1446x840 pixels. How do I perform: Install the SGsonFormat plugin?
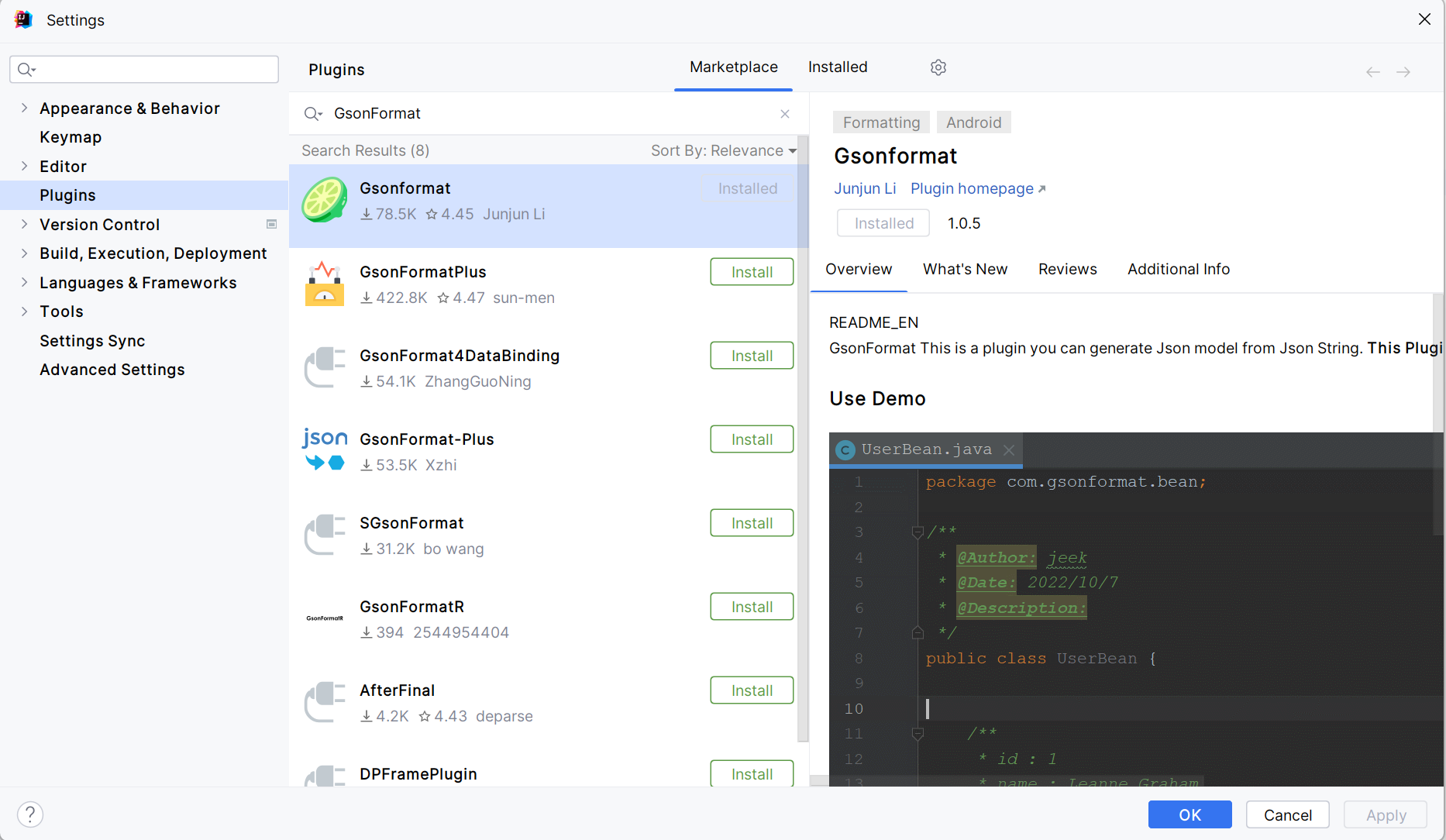pyautogui.click(x=752, y=523)
